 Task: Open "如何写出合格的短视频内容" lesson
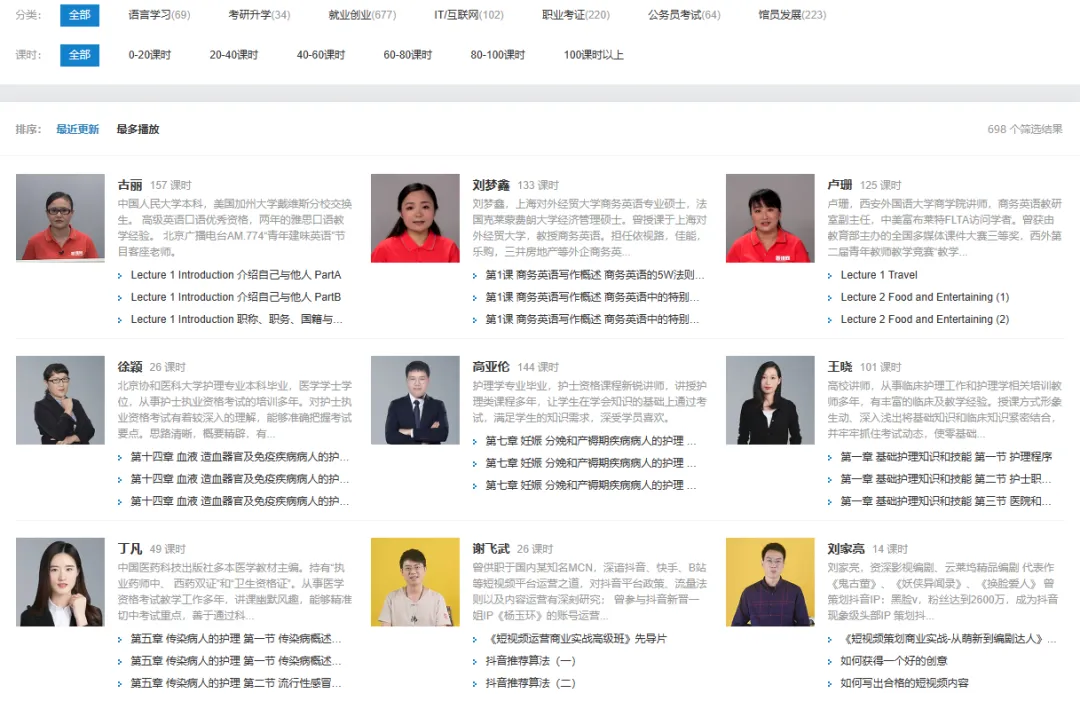(904, 683)
